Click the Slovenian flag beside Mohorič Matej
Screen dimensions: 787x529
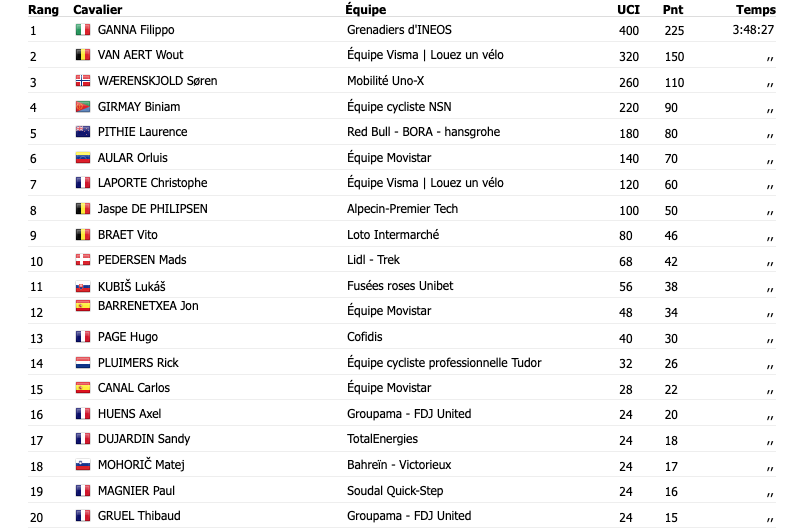[83, 465]
